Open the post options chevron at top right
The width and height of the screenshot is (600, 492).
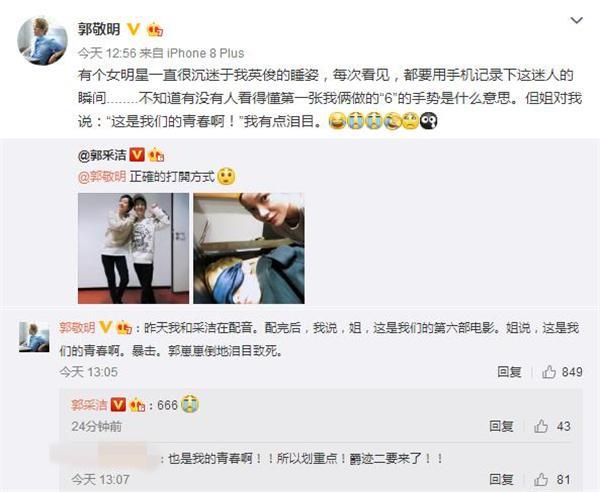coord(576,20)
